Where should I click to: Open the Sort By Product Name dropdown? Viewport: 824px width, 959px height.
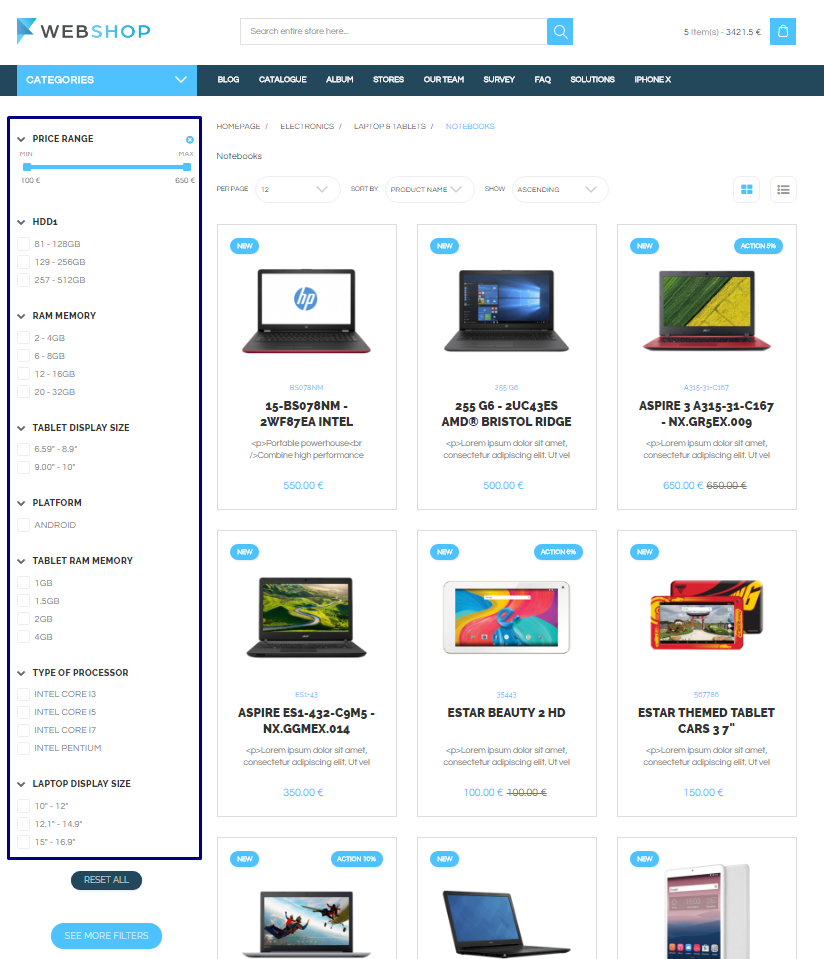429,190
